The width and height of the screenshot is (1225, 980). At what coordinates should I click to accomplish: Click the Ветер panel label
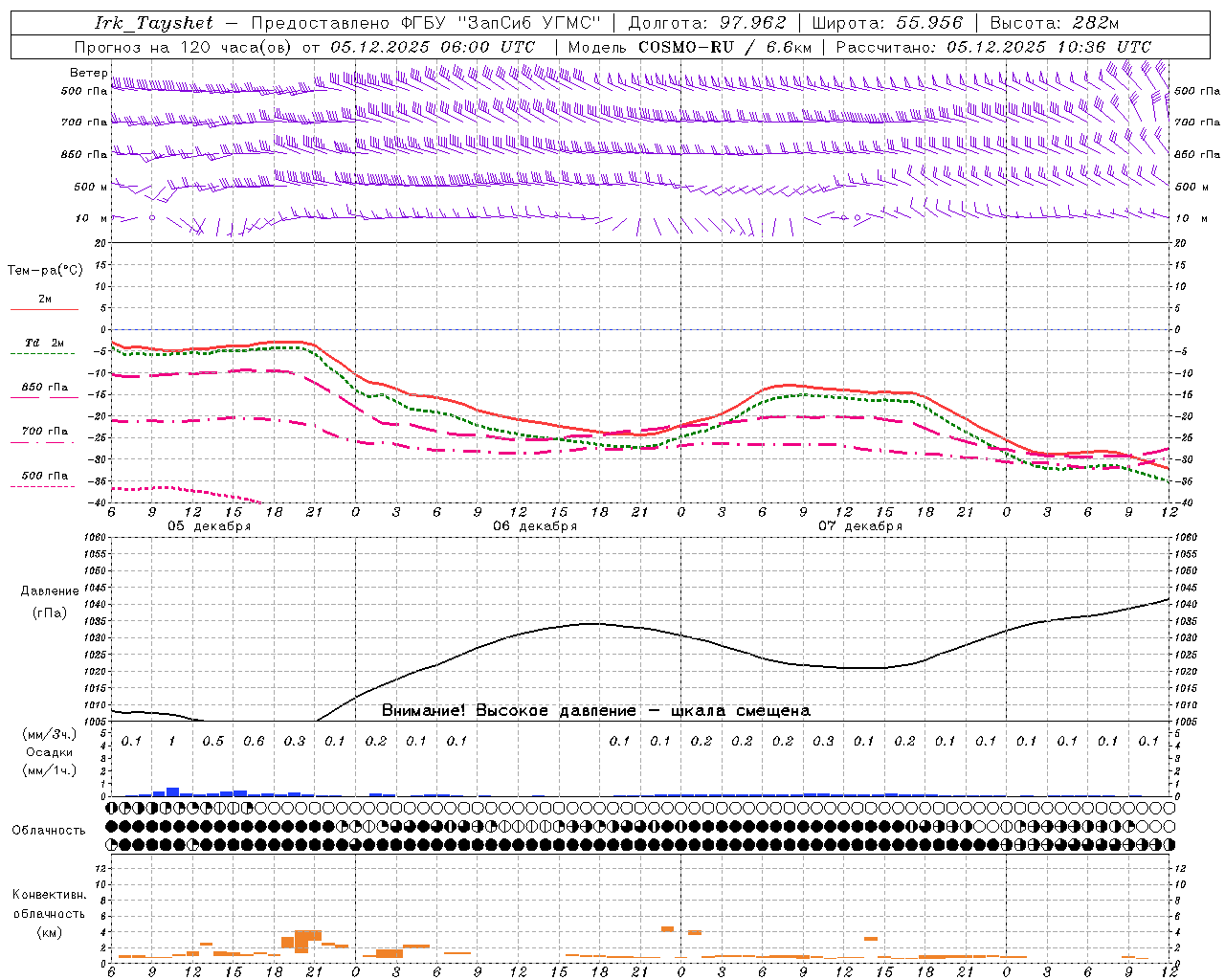89,73
